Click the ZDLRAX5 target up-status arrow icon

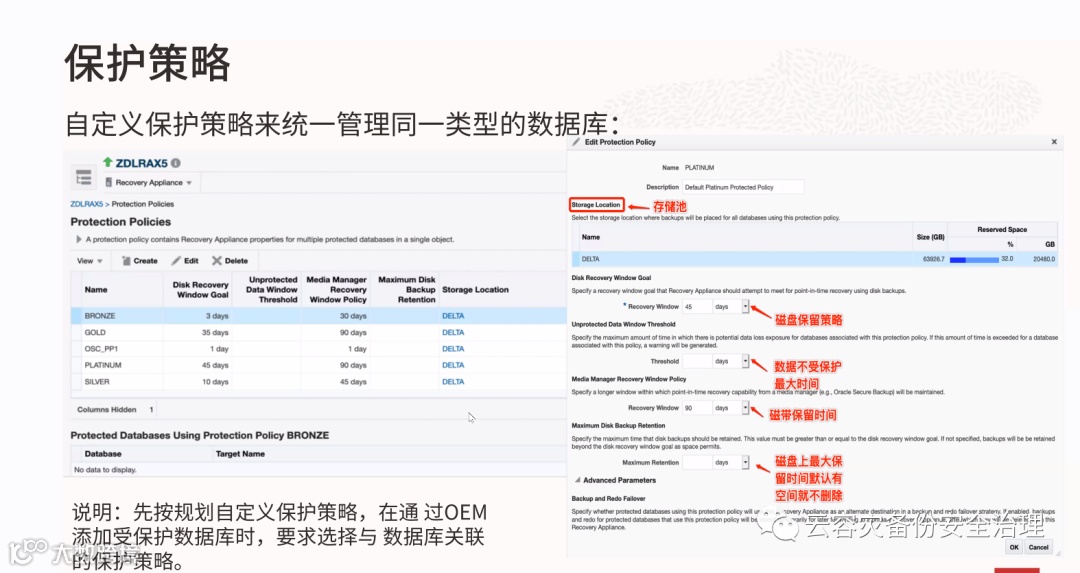coord(107,163)
